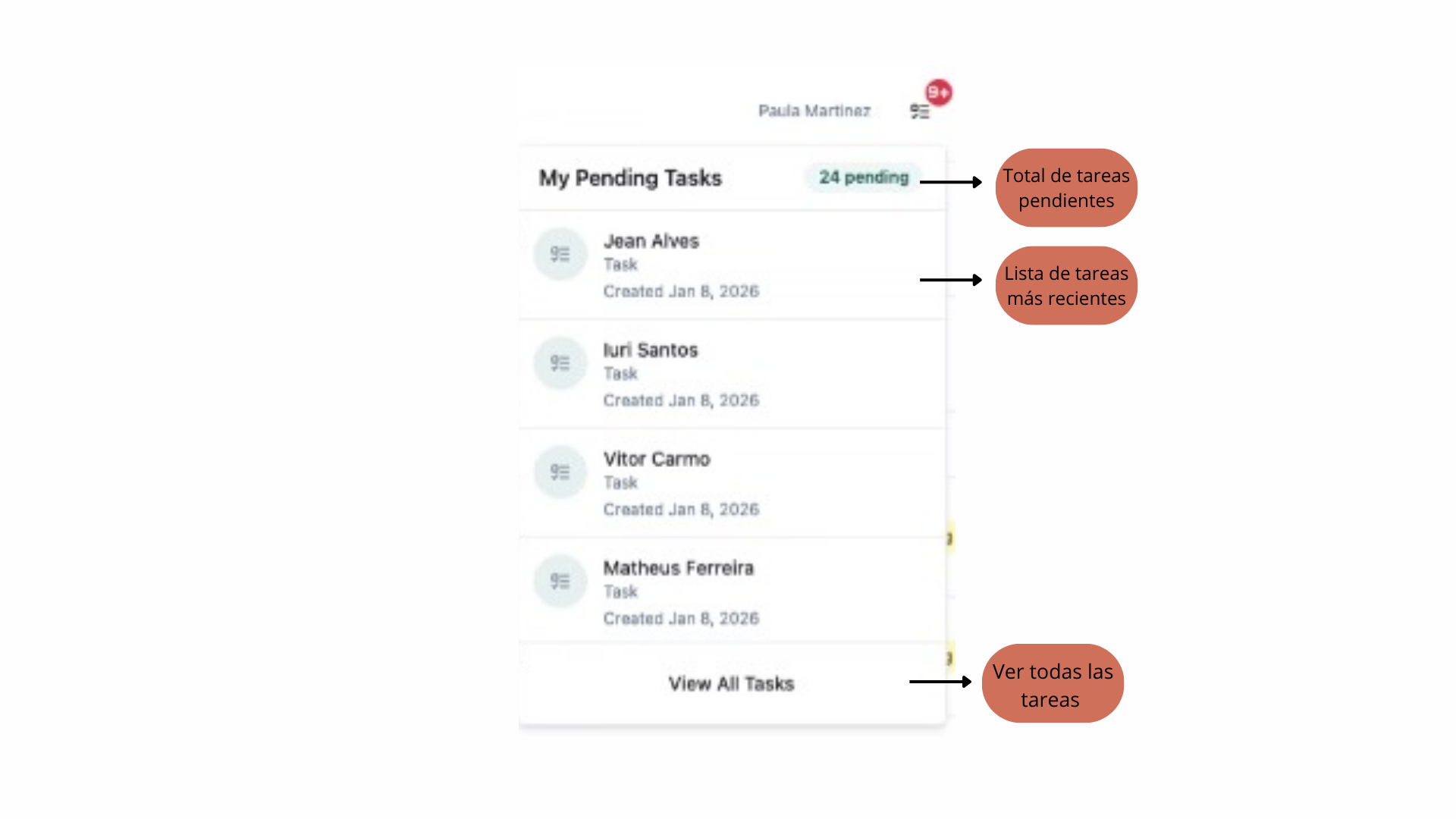Screen dimensions: 1456x819
Task: Click the task list icon beside Paula Martinez
Action: (919, 112)
